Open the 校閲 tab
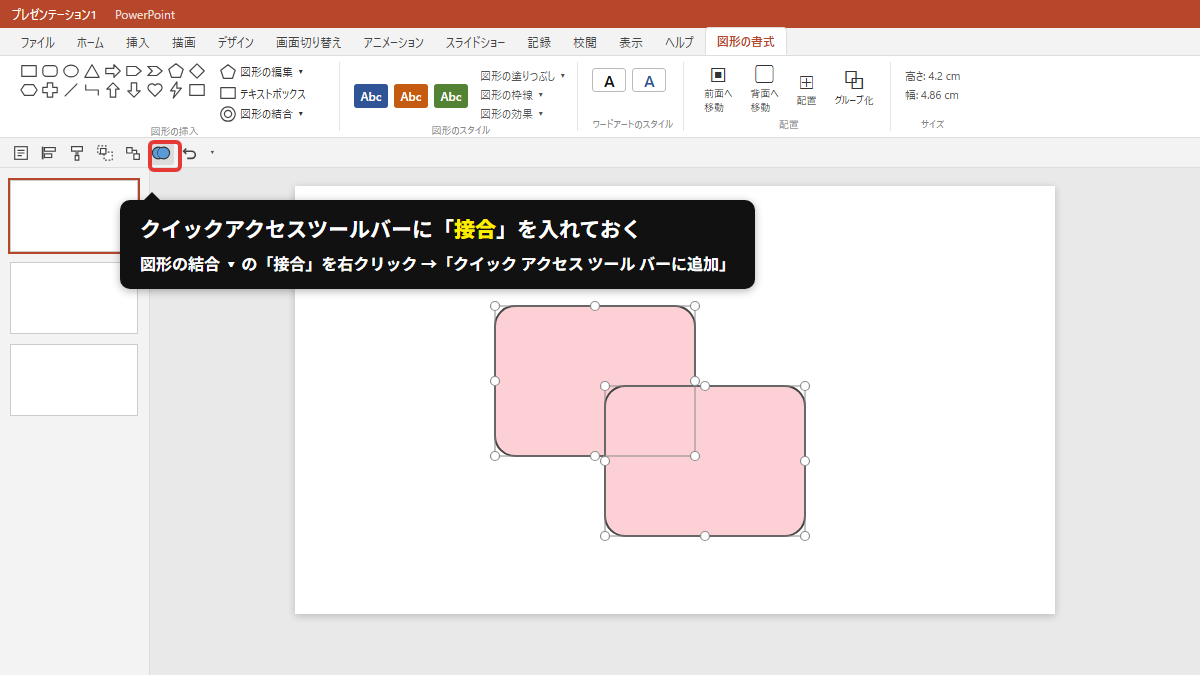The image size is (1200, 675). pos(585,42)
